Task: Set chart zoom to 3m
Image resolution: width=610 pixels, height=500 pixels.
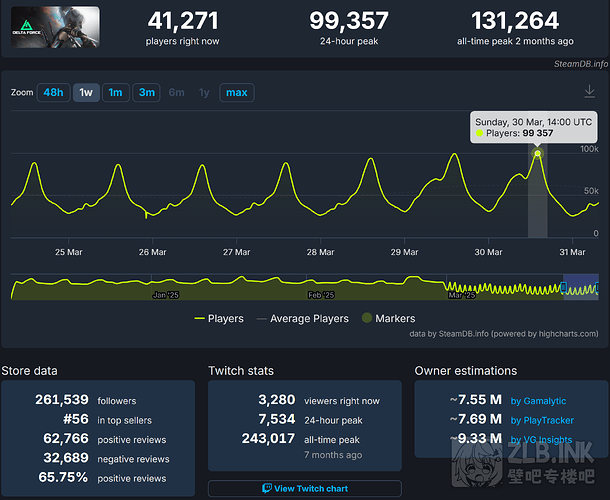Action: pos(146,93)
